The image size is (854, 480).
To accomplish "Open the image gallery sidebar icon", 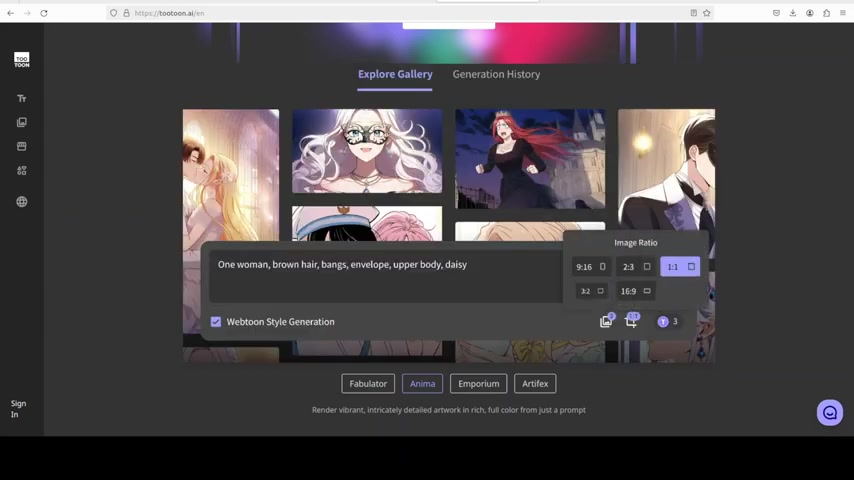I will 22,122.
